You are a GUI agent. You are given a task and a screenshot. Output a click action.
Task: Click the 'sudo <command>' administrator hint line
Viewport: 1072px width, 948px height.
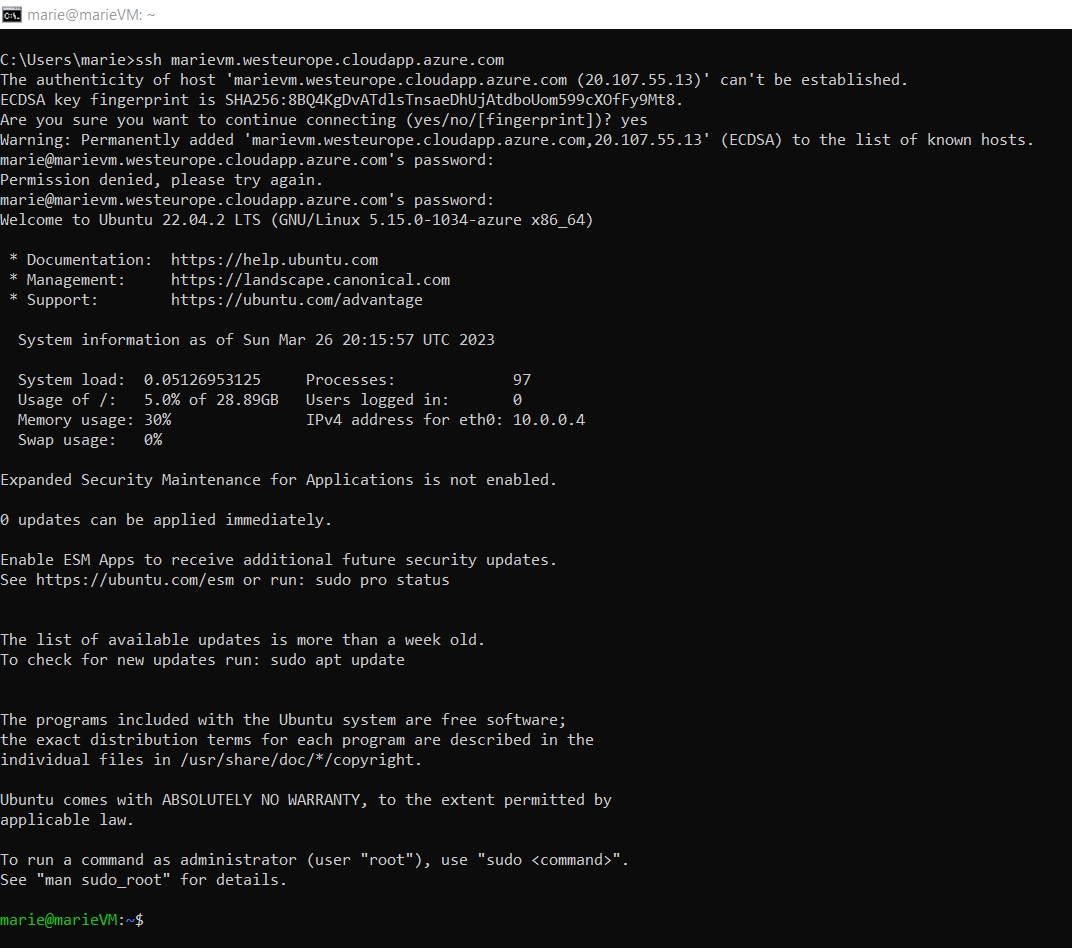(314, 860)
